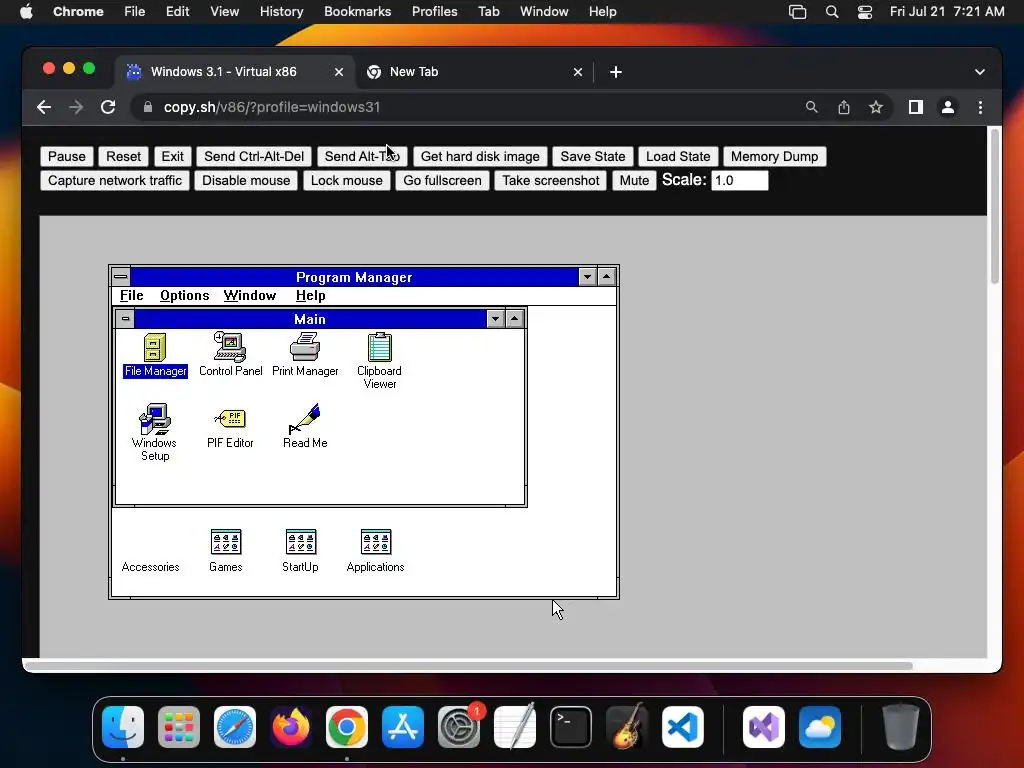Click Send Alt-Tab button
The width and height of the screenshot is (1024, 768).
coord(362,156)
